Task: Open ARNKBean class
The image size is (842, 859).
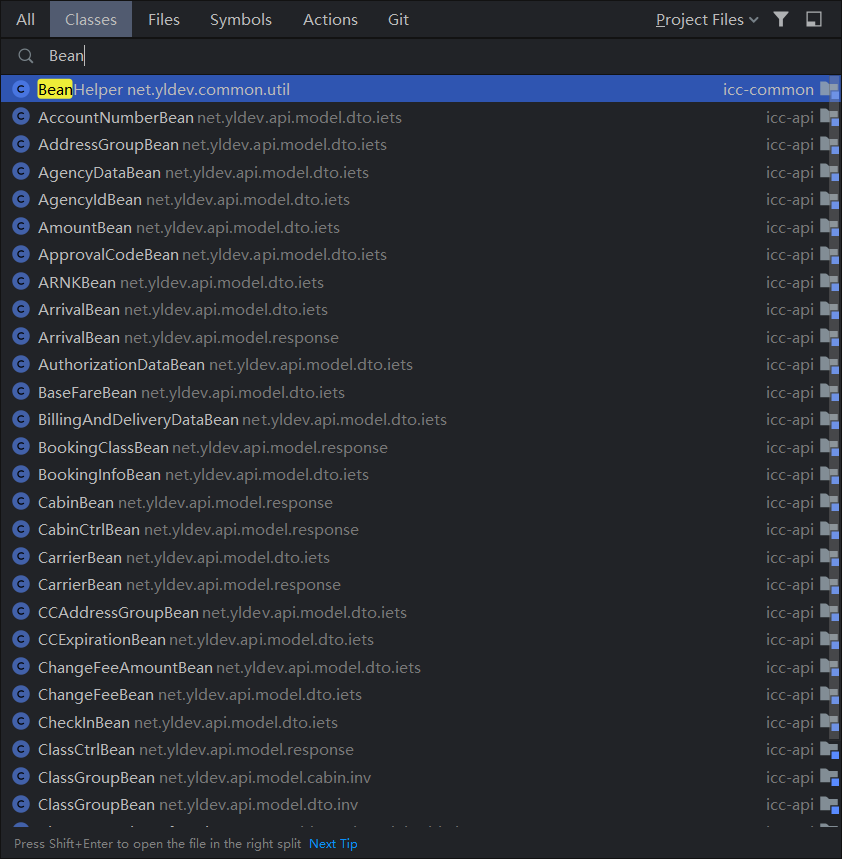Action: pyautogui.click(x=421, y=283)
